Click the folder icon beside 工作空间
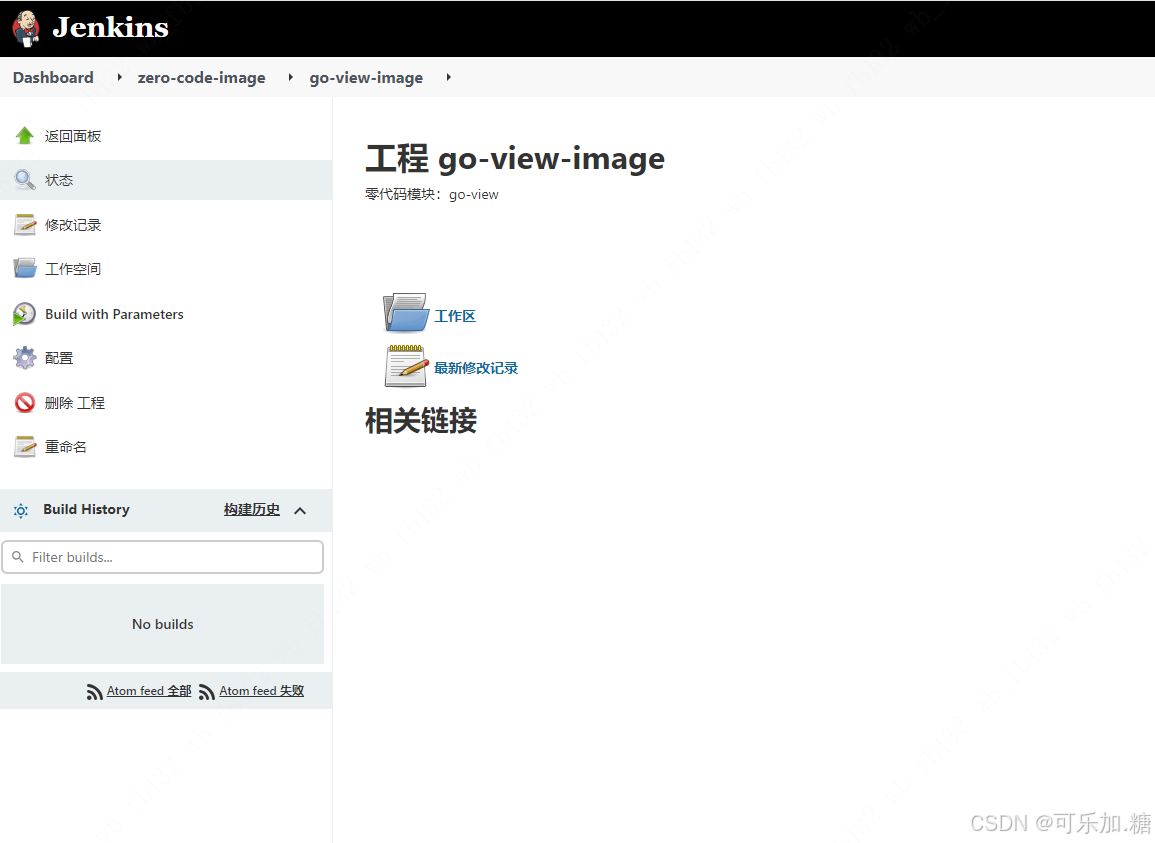Image resolution: width=1155 pixels, height=843 pixels. (x=24, y=268)
